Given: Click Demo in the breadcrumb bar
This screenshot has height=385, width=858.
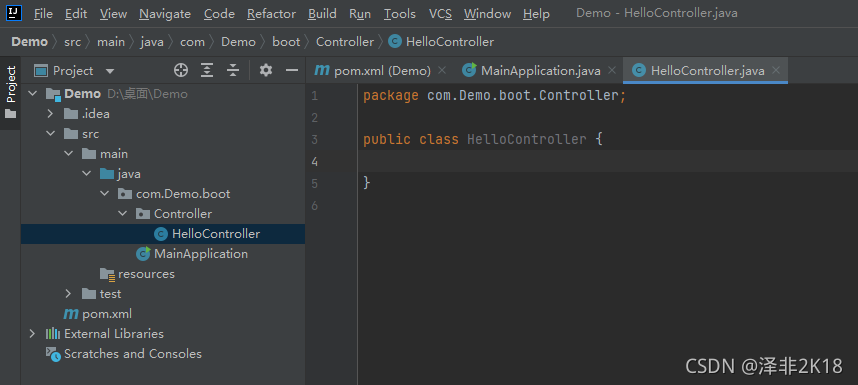Looking at the screenshot, I should [x=30, y=42].
